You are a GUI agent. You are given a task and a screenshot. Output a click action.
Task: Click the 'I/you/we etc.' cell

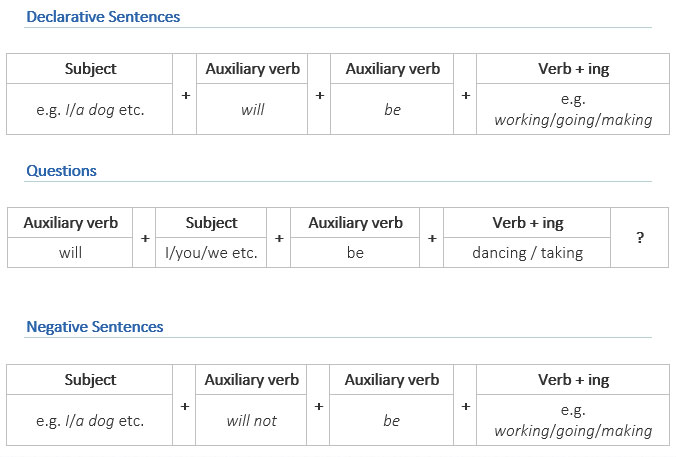[211, 253]
